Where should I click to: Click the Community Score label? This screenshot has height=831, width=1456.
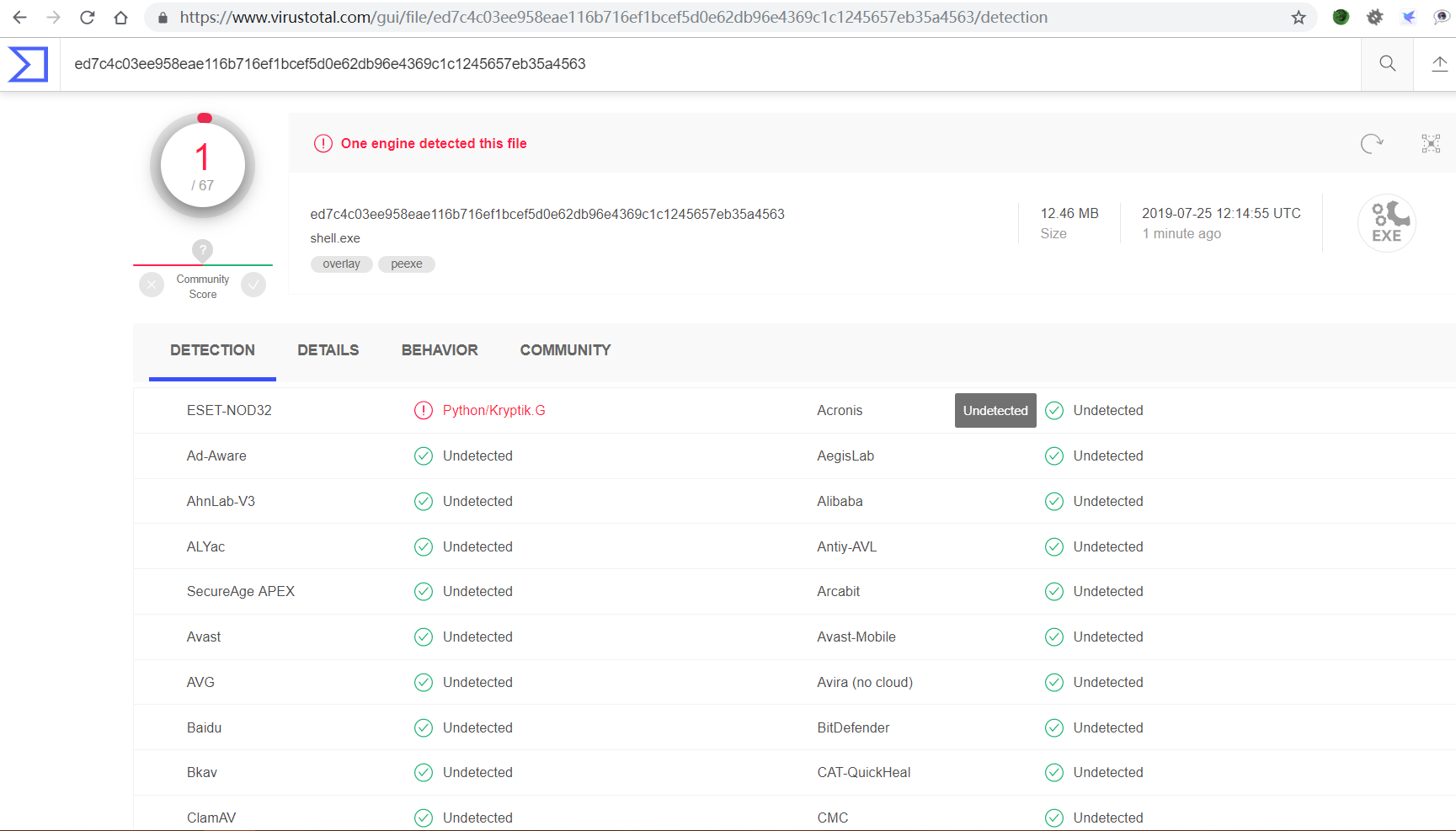point(202,286)
